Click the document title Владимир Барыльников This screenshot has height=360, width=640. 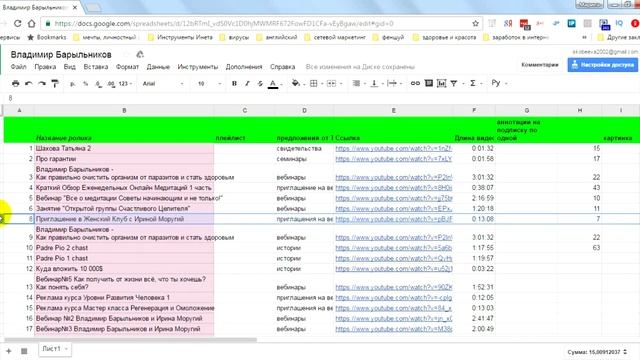(61, 54)
